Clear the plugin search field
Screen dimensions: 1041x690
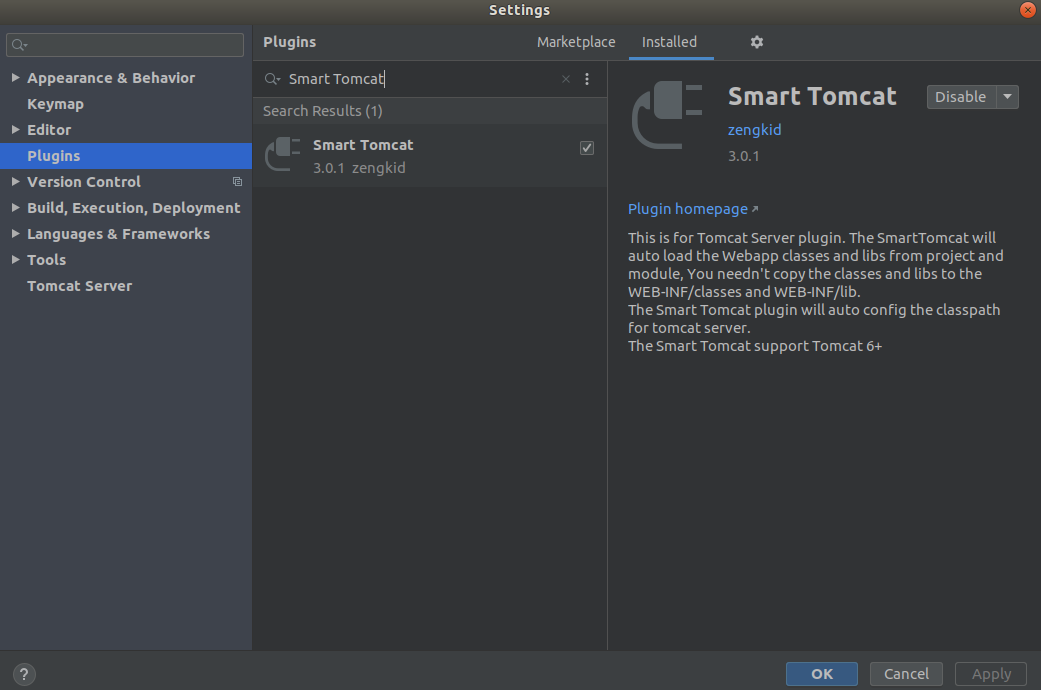coord(566,79)
